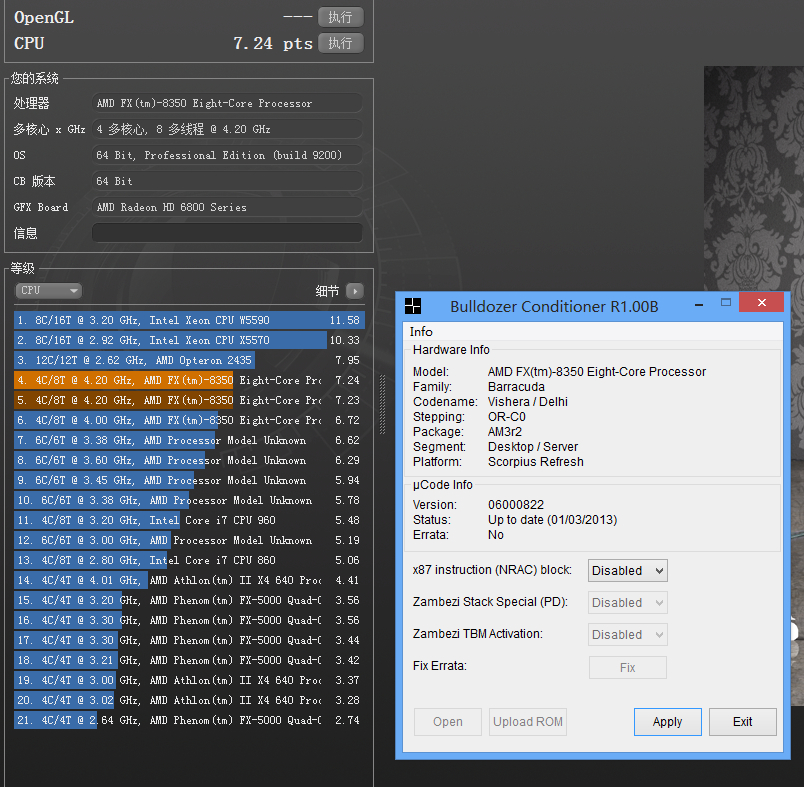Select ranking row 4 FX-8350 scoring 7.24

pos(189,380)
